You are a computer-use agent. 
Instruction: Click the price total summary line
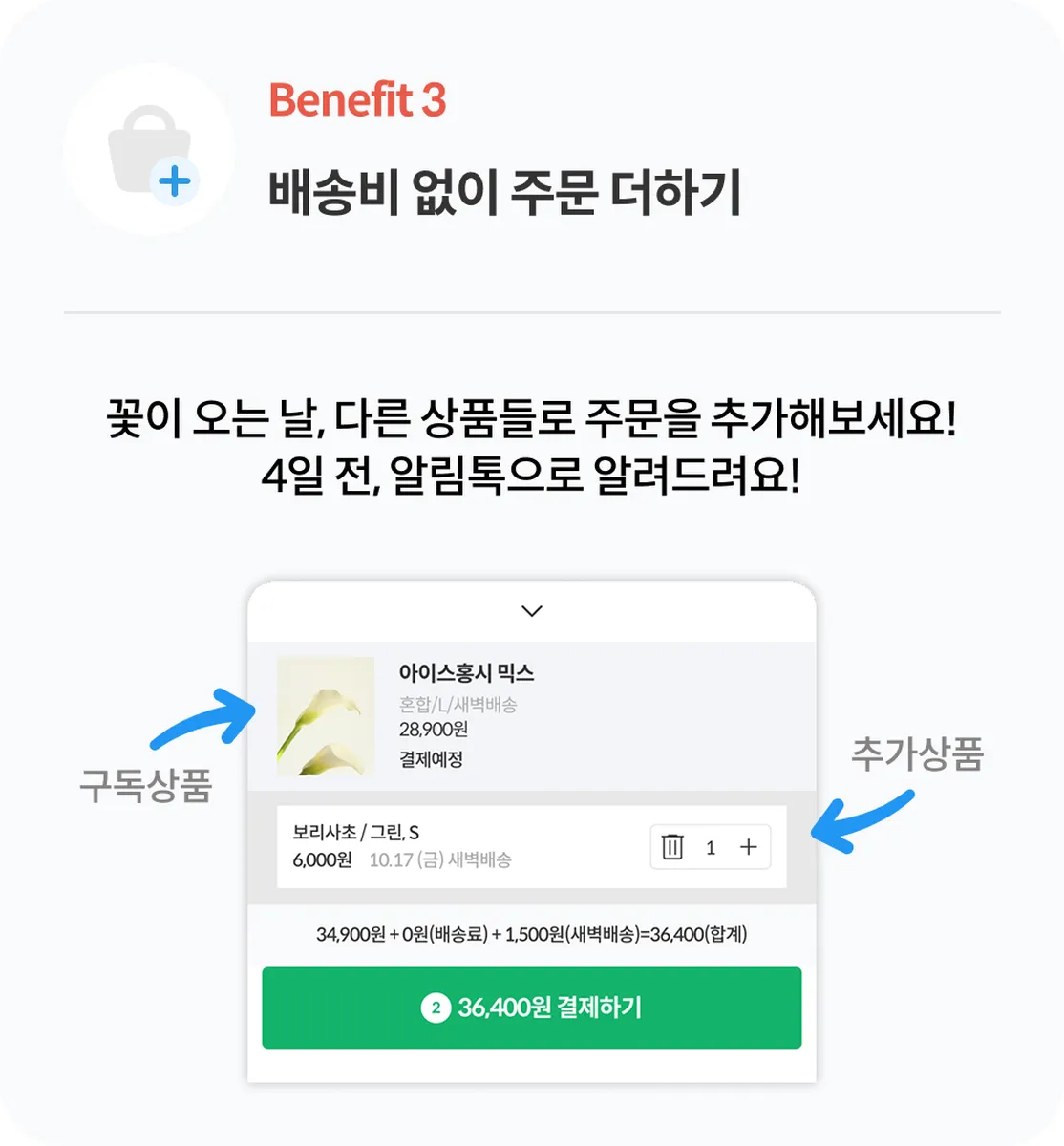tap(532, 934)
